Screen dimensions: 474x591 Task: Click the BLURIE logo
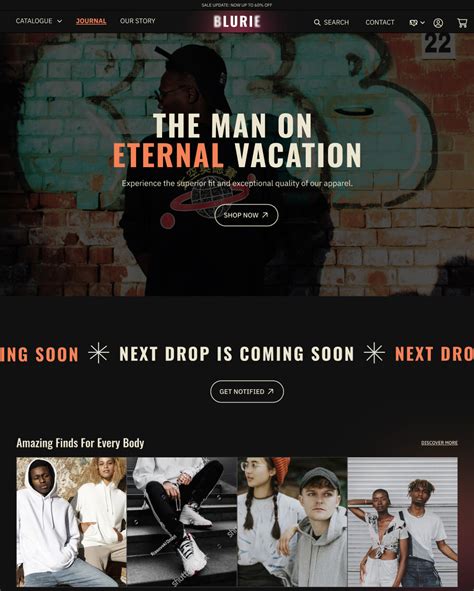point(237,21)
